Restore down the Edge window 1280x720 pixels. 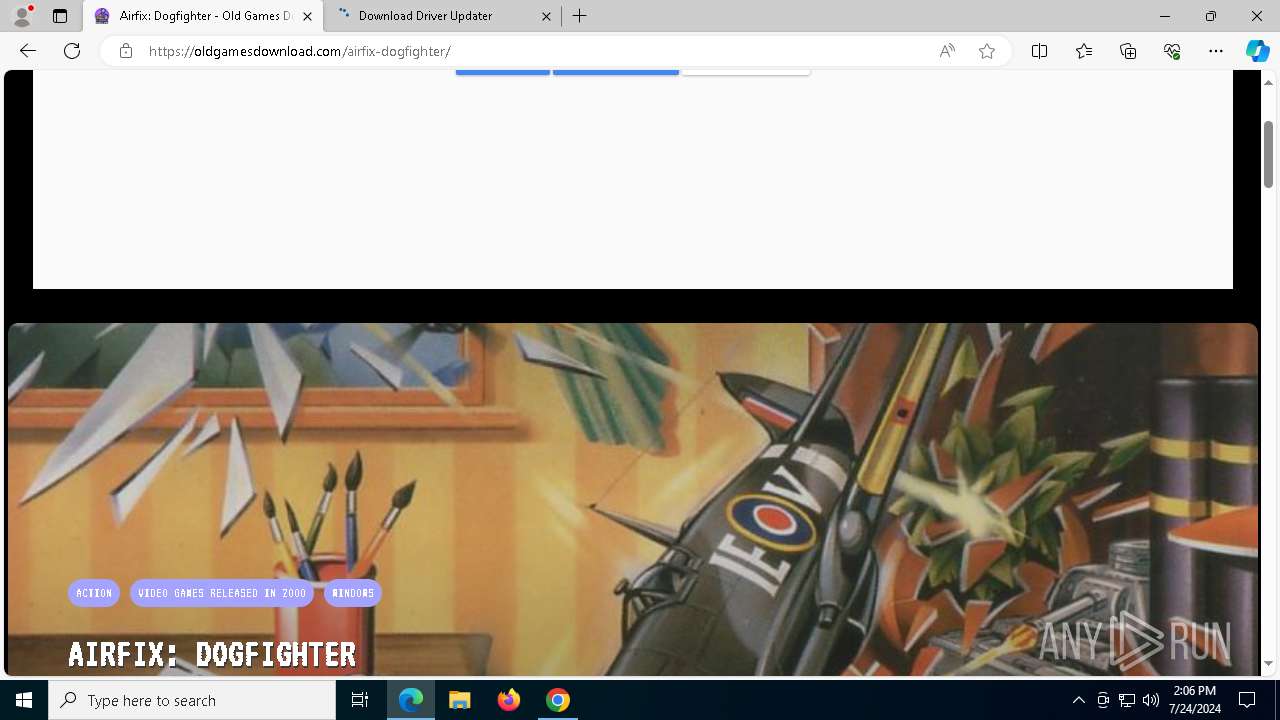(1210, 16)
